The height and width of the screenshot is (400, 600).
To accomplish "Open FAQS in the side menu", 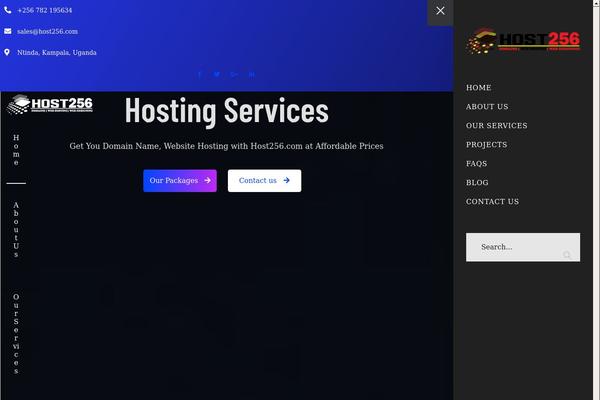I will (476, 163).
